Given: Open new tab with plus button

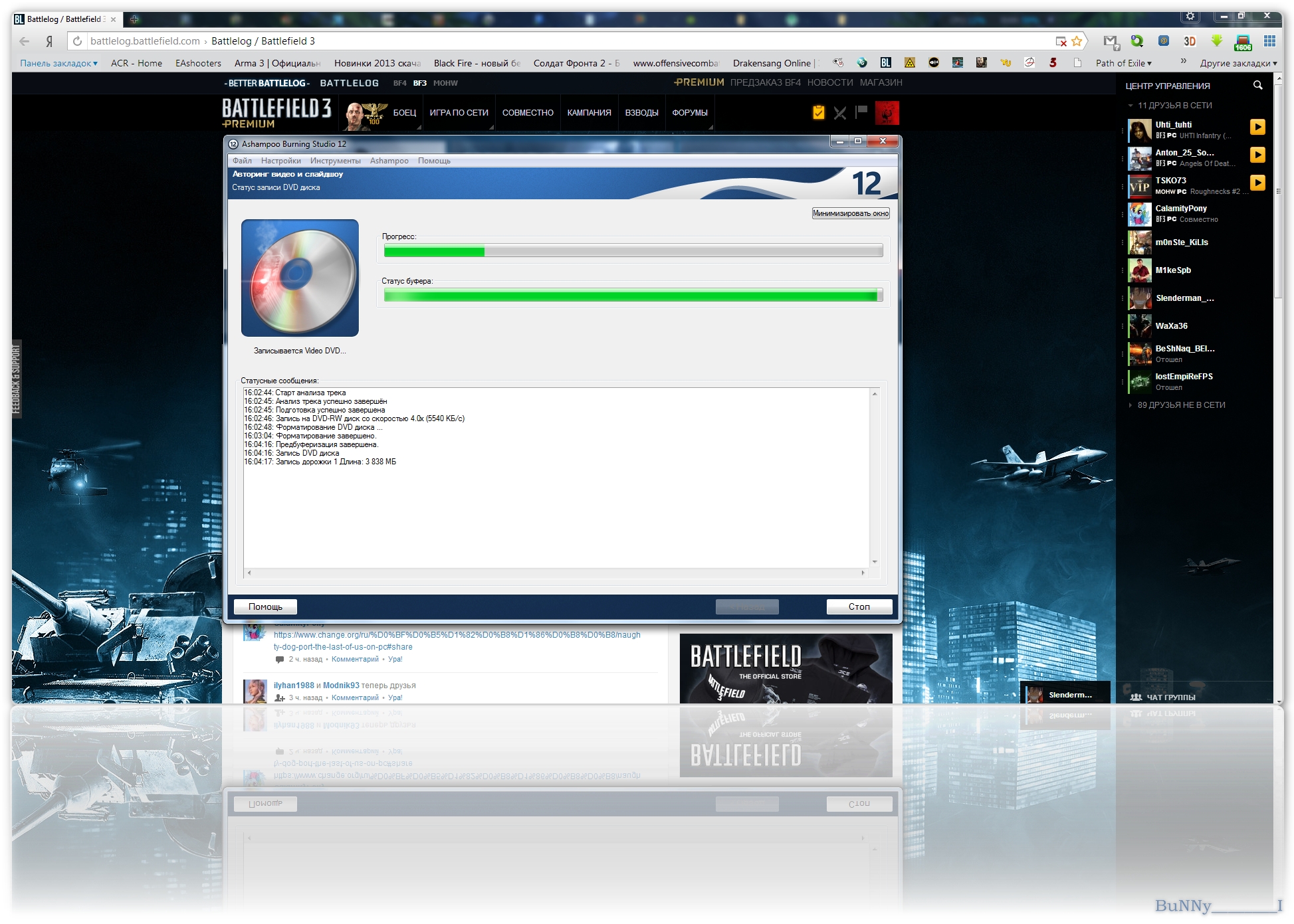Looking at the screenshot, I should tap(134, 19).
